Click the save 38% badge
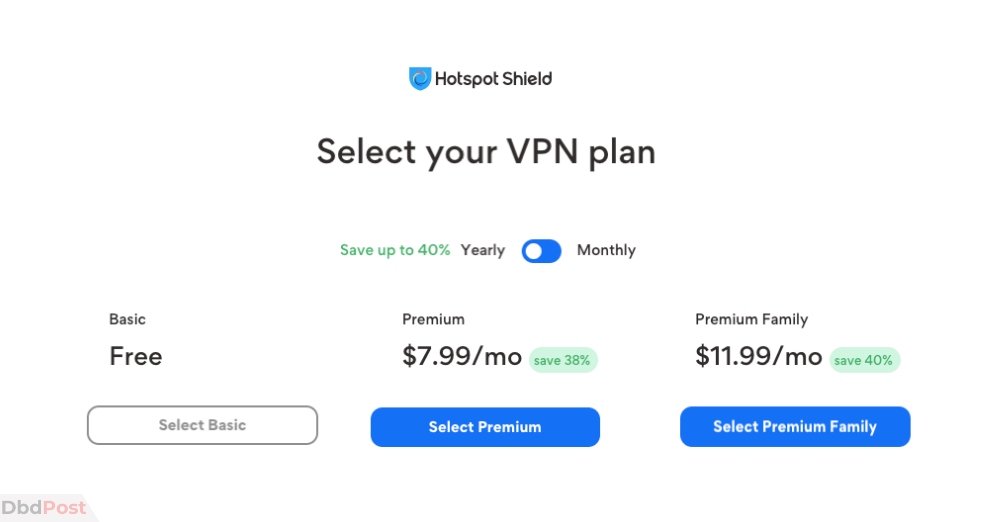Screen dimensions: 1000x522 pyautogui.click(x=562, y=360)
